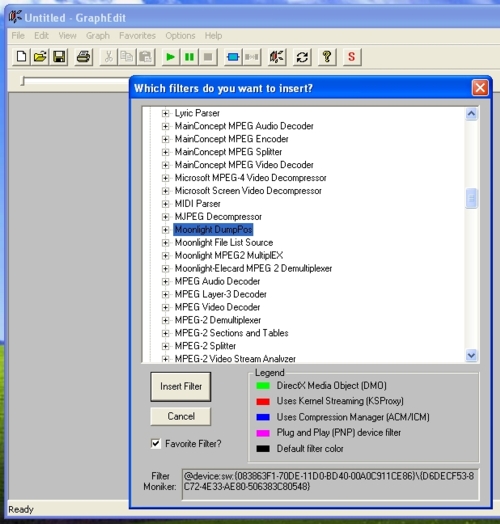Image resolution: width=500 pixels, height=524 pixels.
Task: Open the Graph menu
Action: coord(98,35)
